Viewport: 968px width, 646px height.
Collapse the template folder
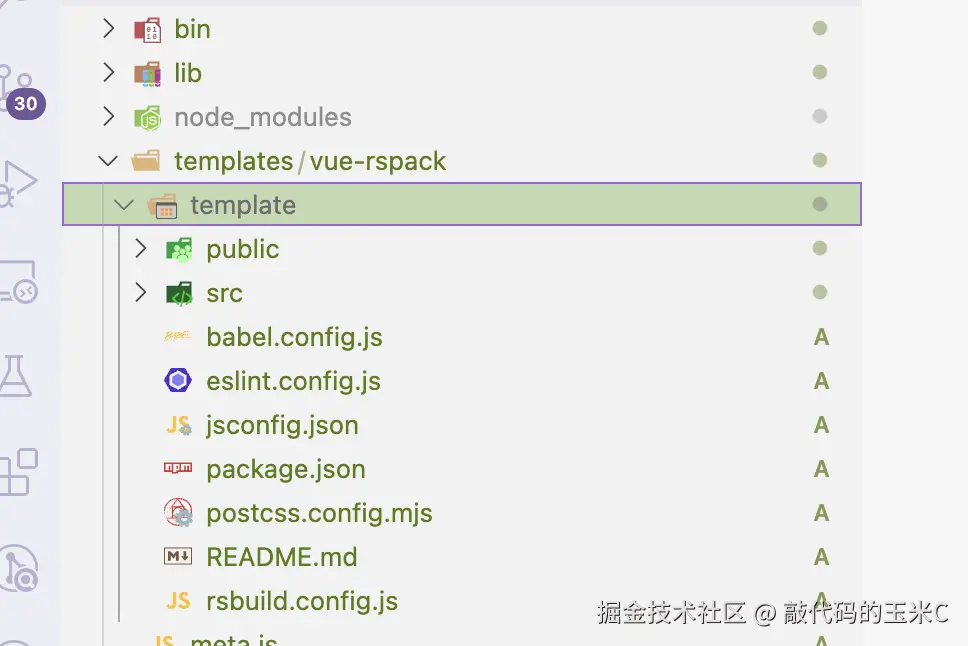(124, 205)
